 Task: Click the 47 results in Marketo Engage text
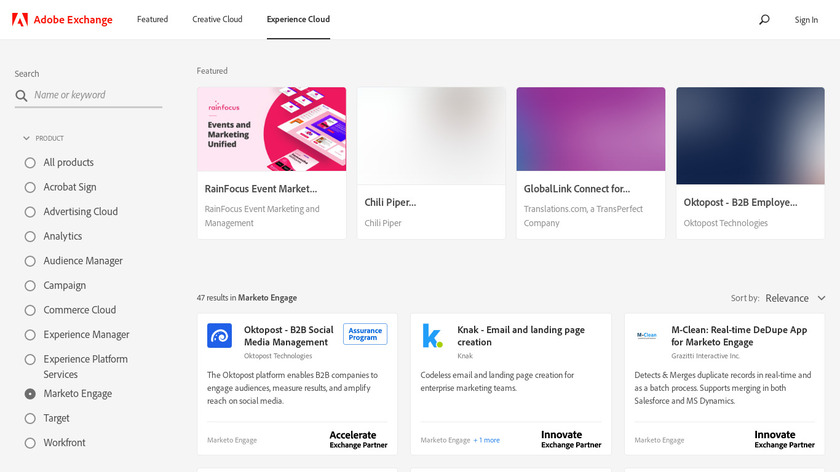coord(246,298)
